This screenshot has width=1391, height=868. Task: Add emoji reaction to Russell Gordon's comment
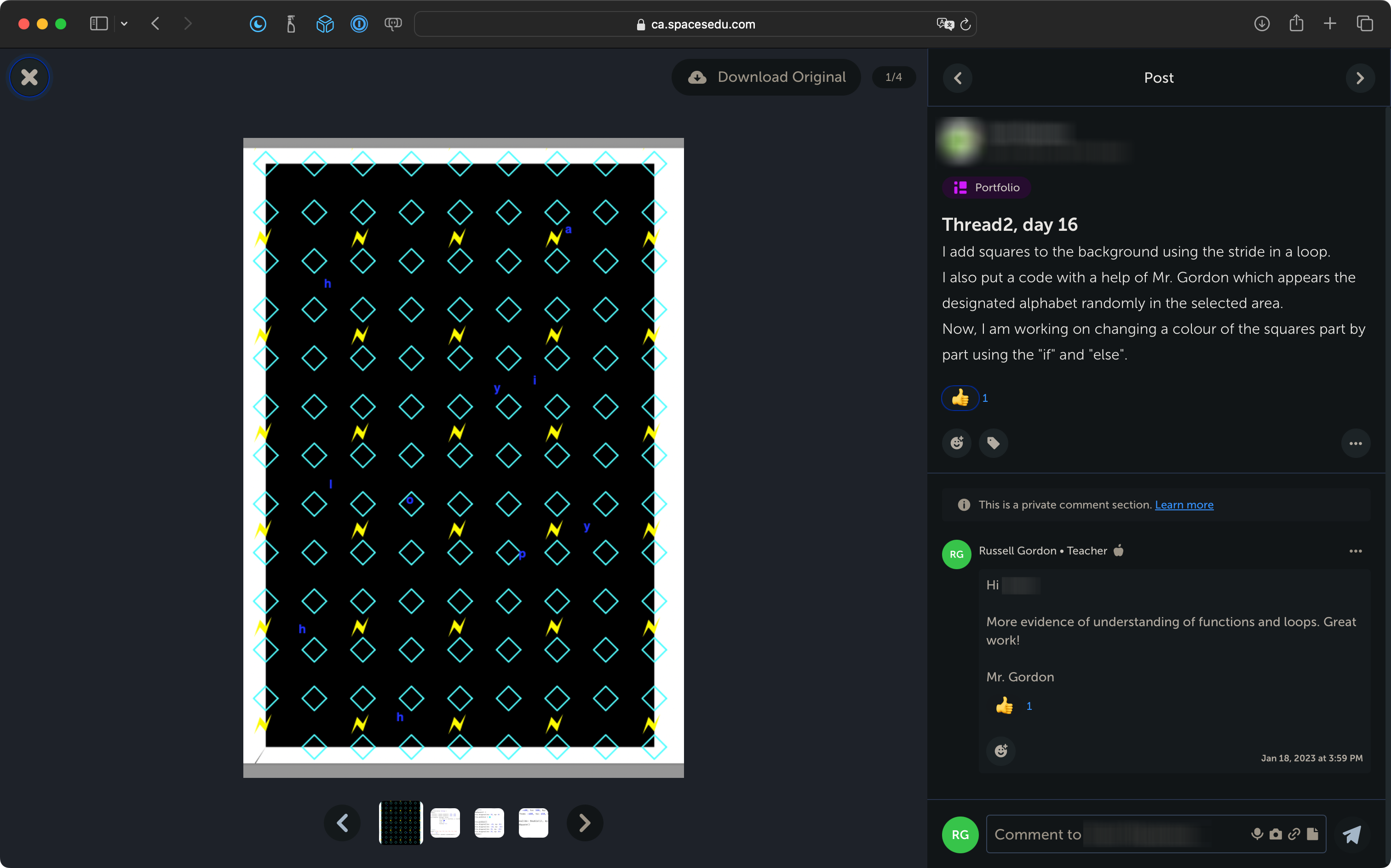[1000, 751]
